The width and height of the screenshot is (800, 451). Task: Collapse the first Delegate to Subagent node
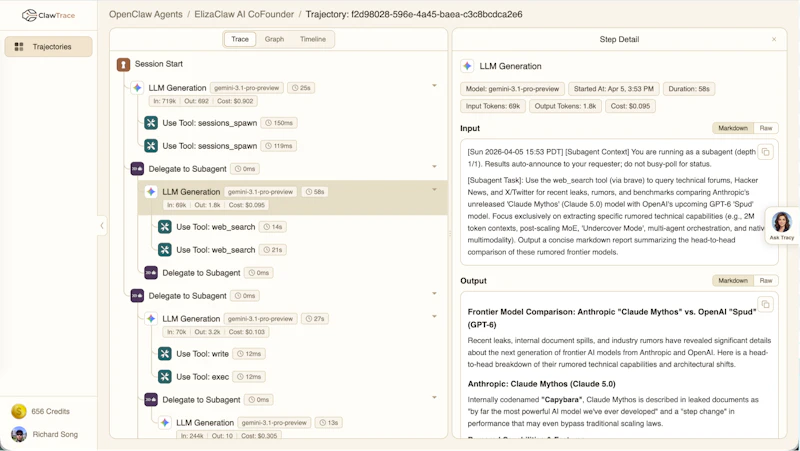tap(434, 167)
